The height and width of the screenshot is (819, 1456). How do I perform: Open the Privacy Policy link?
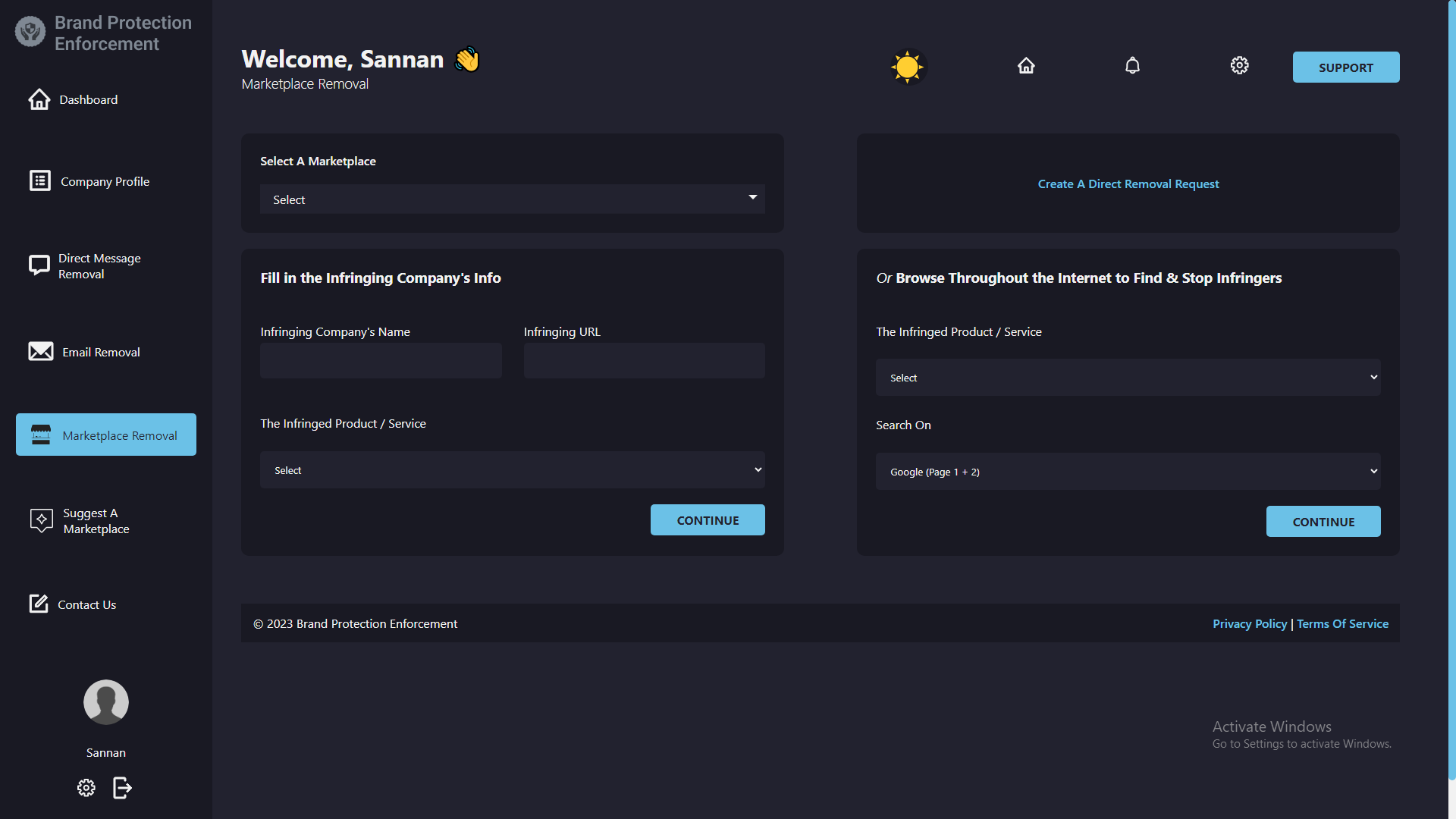point(1249,623)
